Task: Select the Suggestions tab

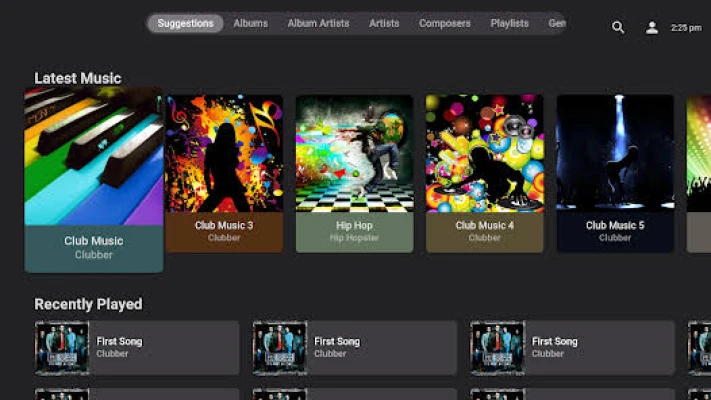Action: pyautogui.click(x=185, y=23)
